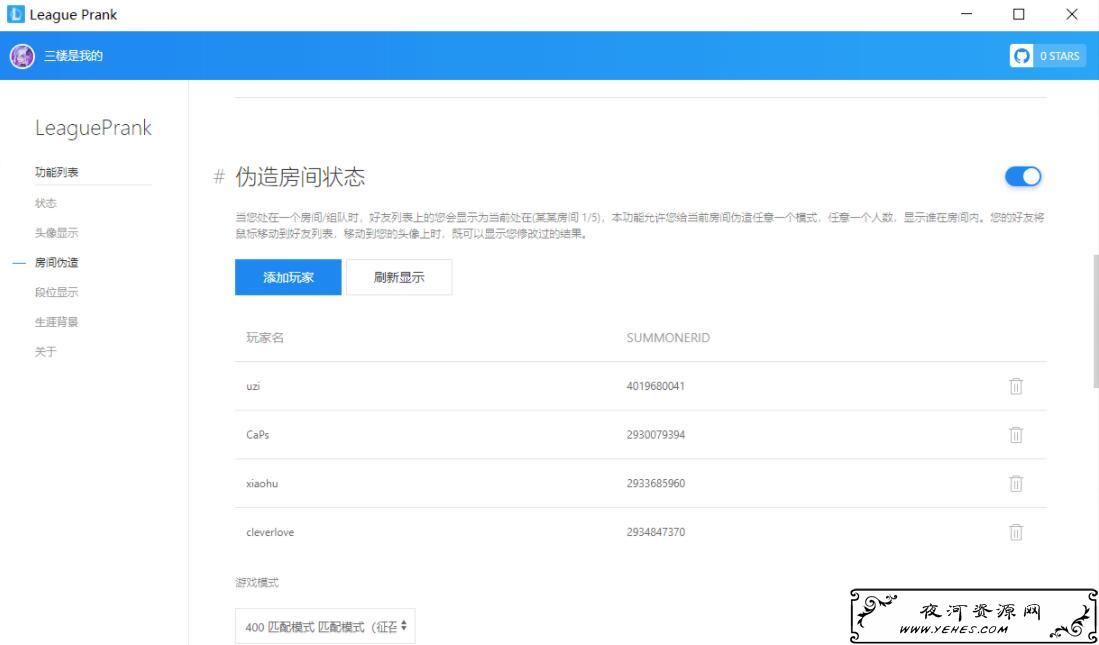
Task: Click summoner ID 2934847370
Action: click(655, 532)
